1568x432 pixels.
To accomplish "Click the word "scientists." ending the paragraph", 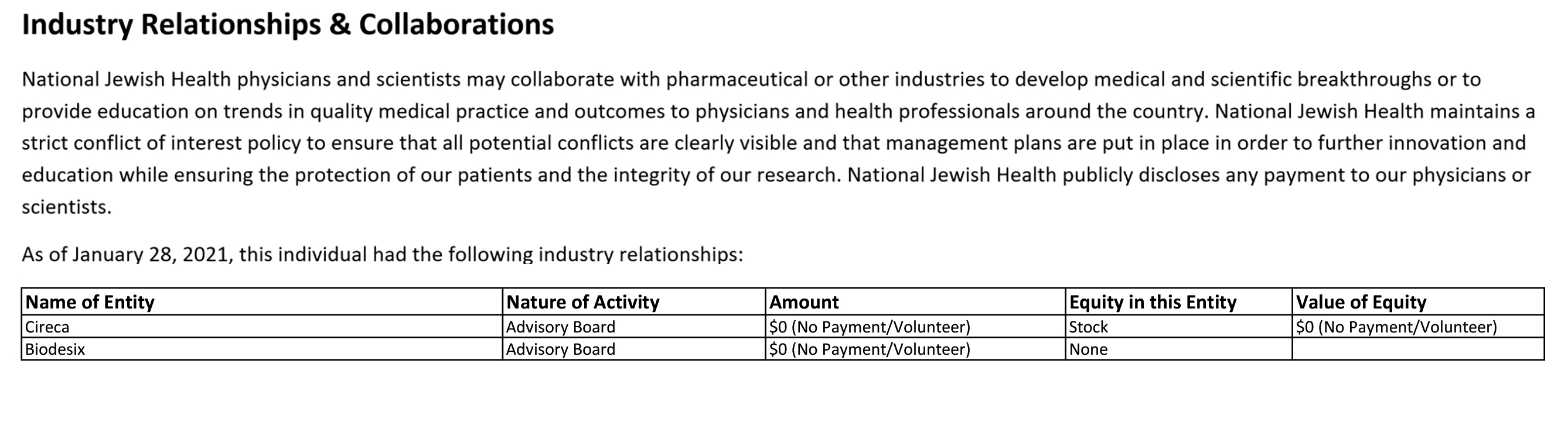I will [x=67, y=207].
